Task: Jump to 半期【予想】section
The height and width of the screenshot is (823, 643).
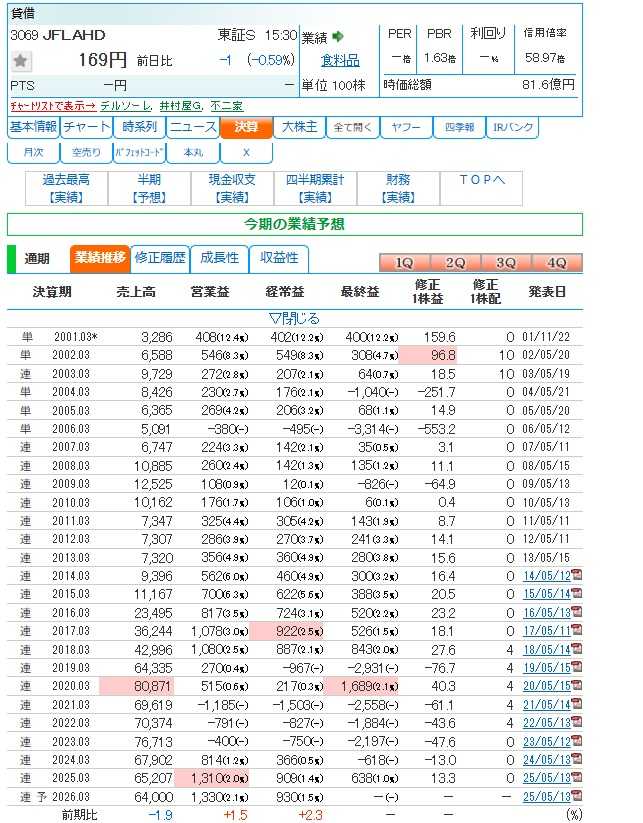Action: [x=149, y=188]
